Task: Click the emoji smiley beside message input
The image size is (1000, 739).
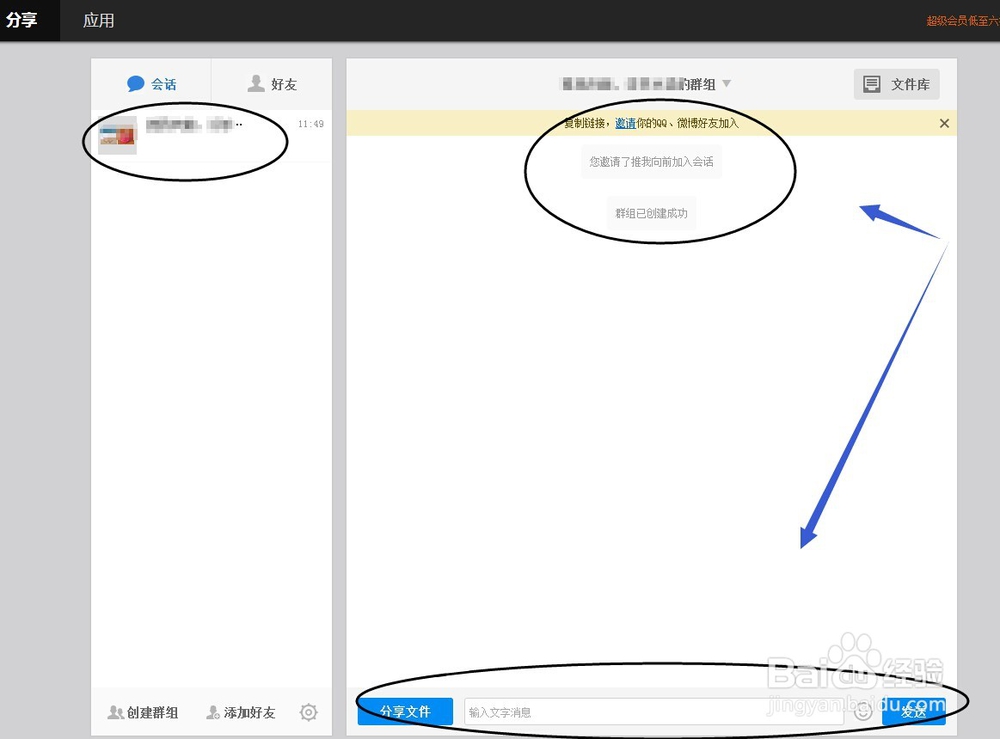Action: 863,711
